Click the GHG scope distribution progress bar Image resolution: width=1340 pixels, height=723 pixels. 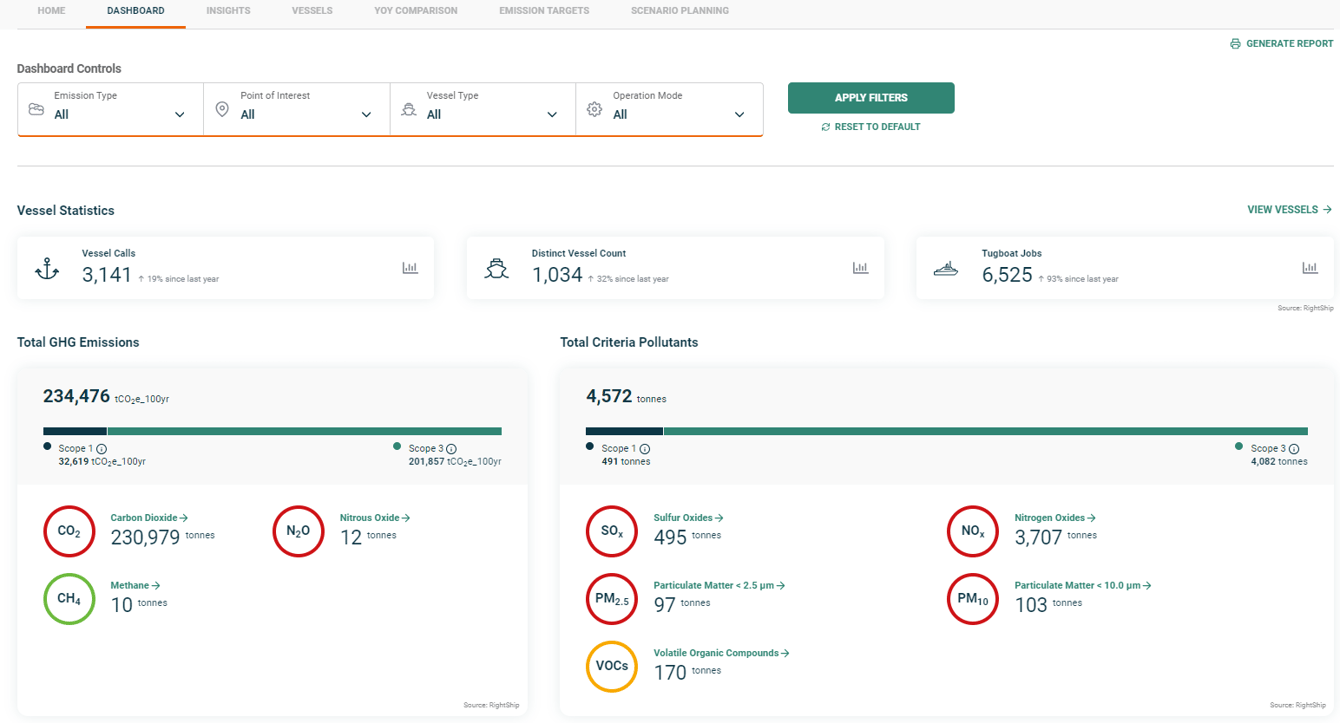(x=273, y=430)
